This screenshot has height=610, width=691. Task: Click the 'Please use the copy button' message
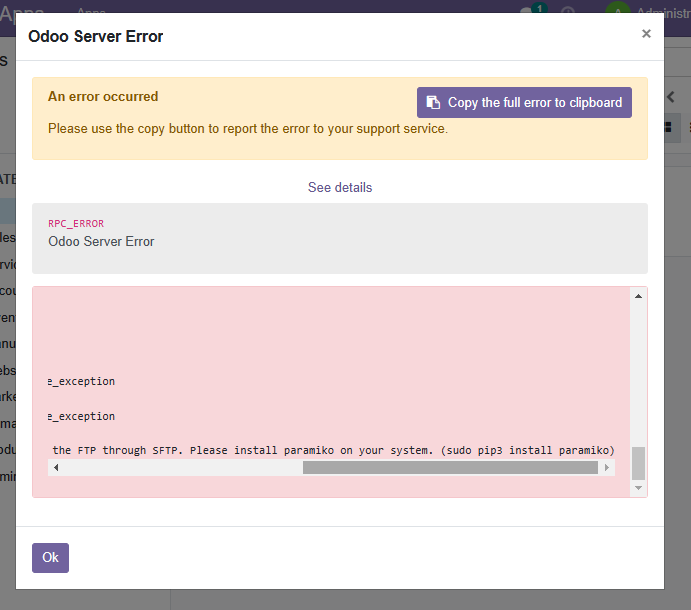[248, 129]
